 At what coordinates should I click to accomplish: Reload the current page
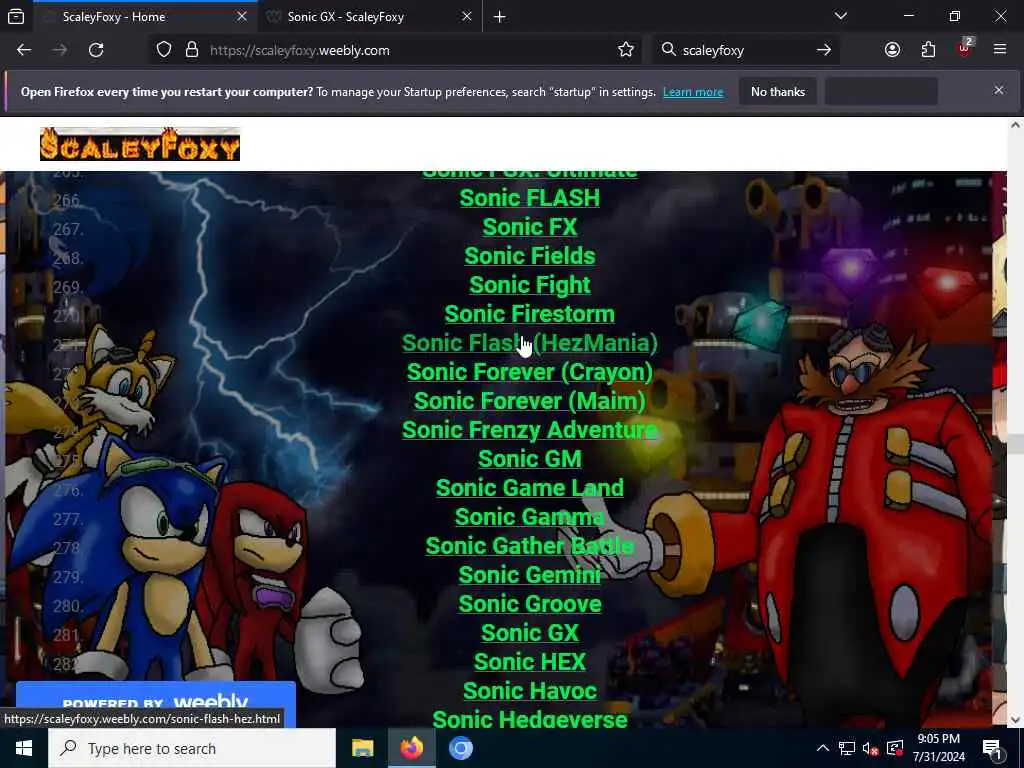96,50
